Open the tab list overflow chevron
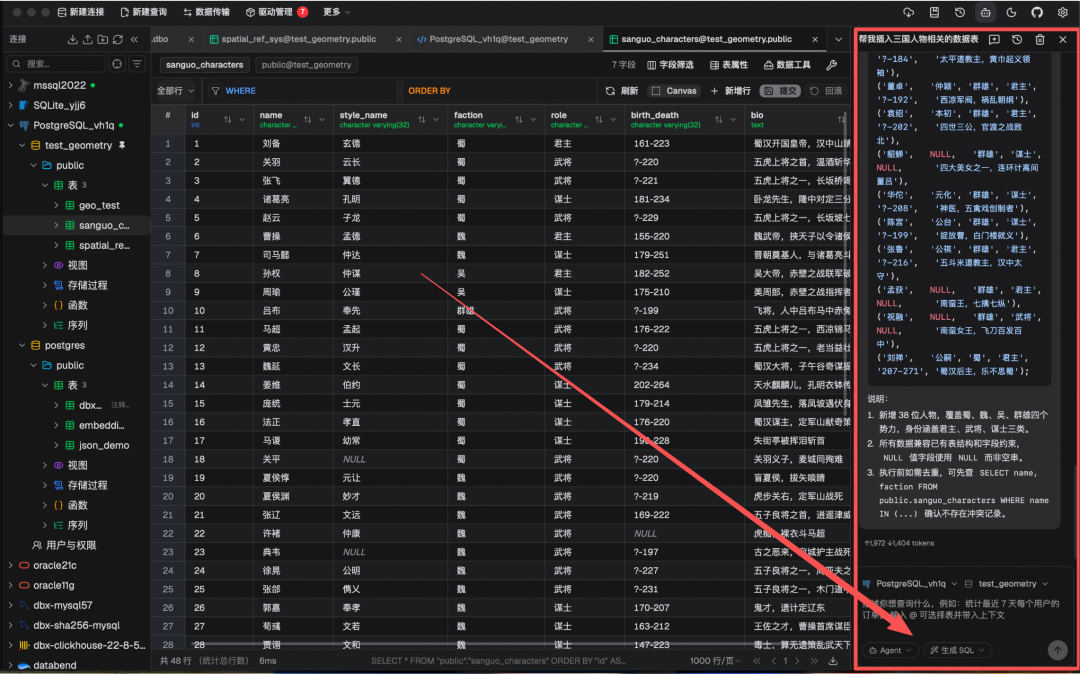The width and height of the screenshot is (1080, 674). coord(838,39)
